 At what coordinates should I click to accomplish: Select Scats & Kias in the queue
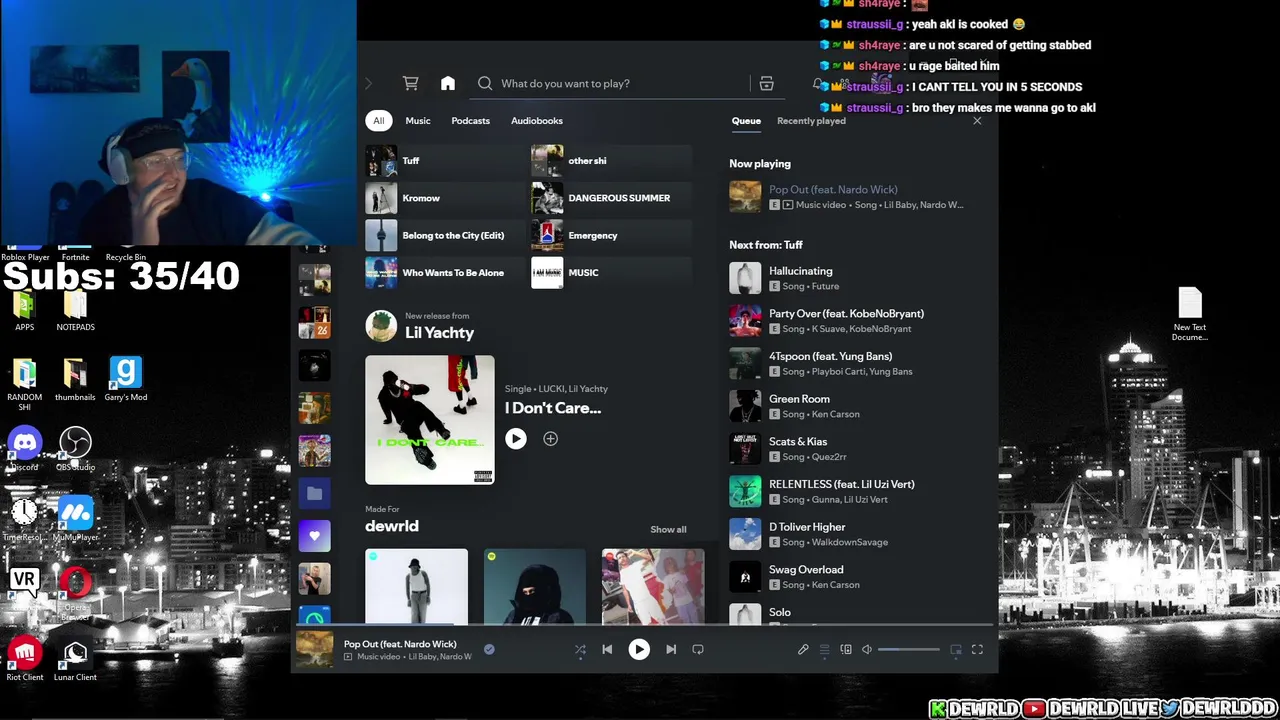coord(860,449)
